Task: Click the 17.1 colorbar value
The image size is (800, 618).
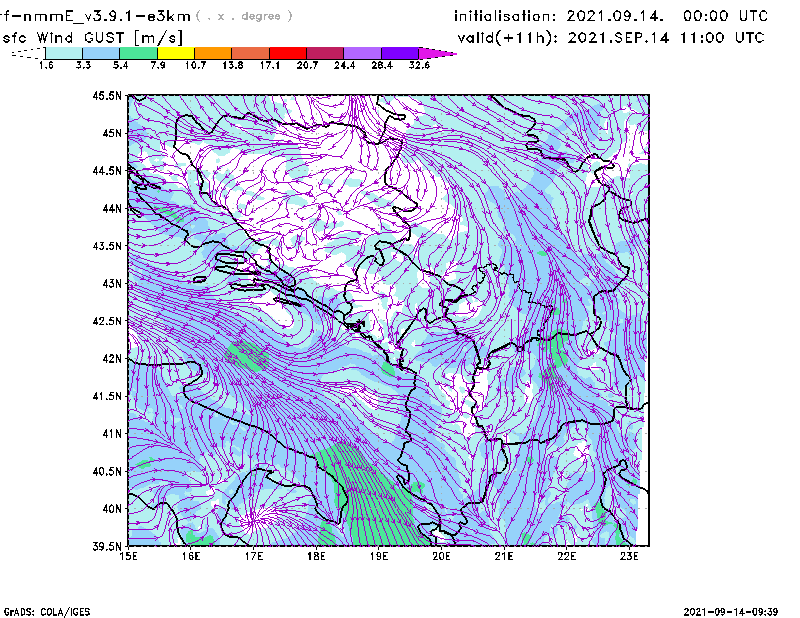Action: 270,65
